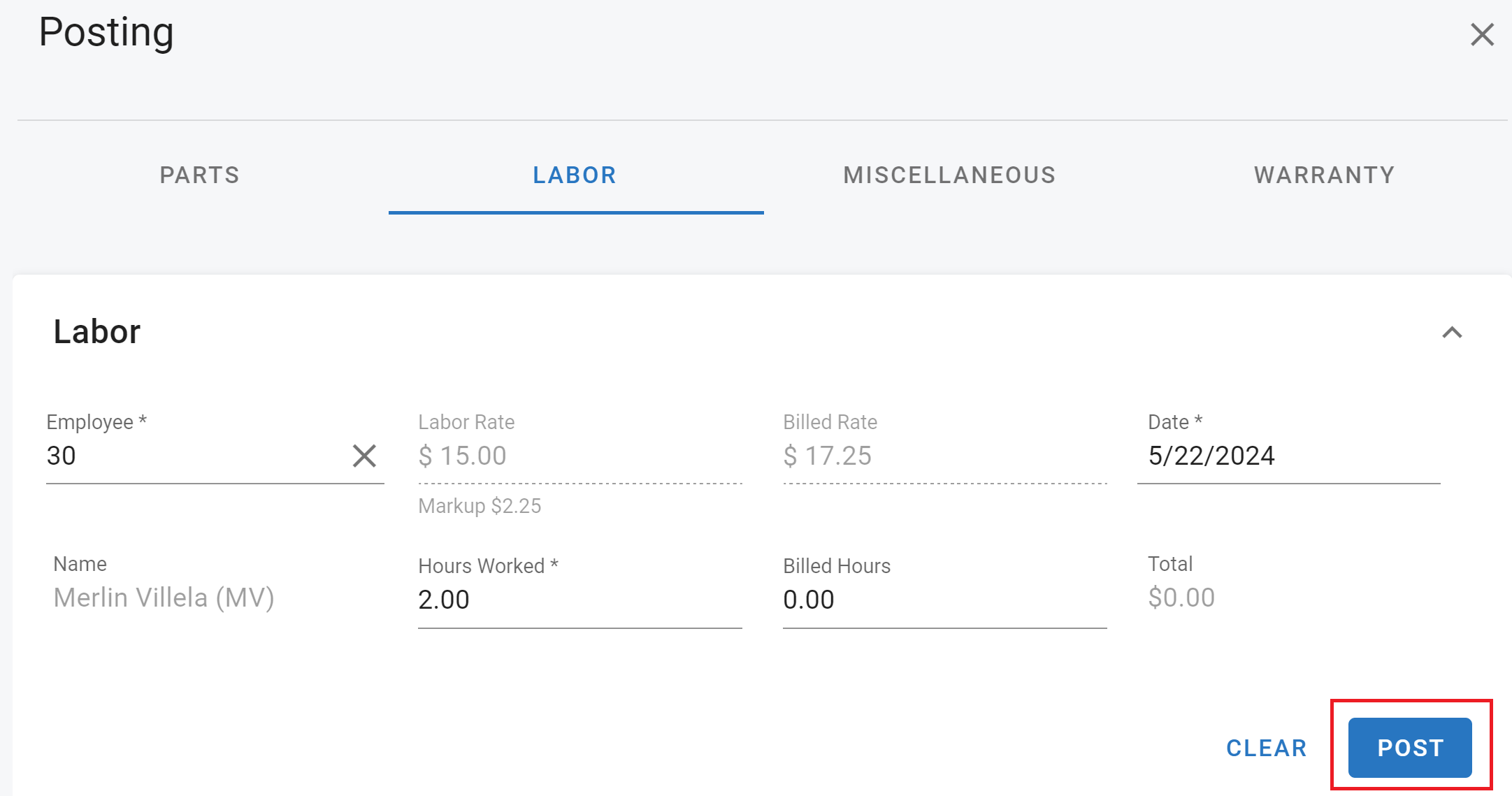
Task: Click the Billed Rate field
Action: pos(944,456)
